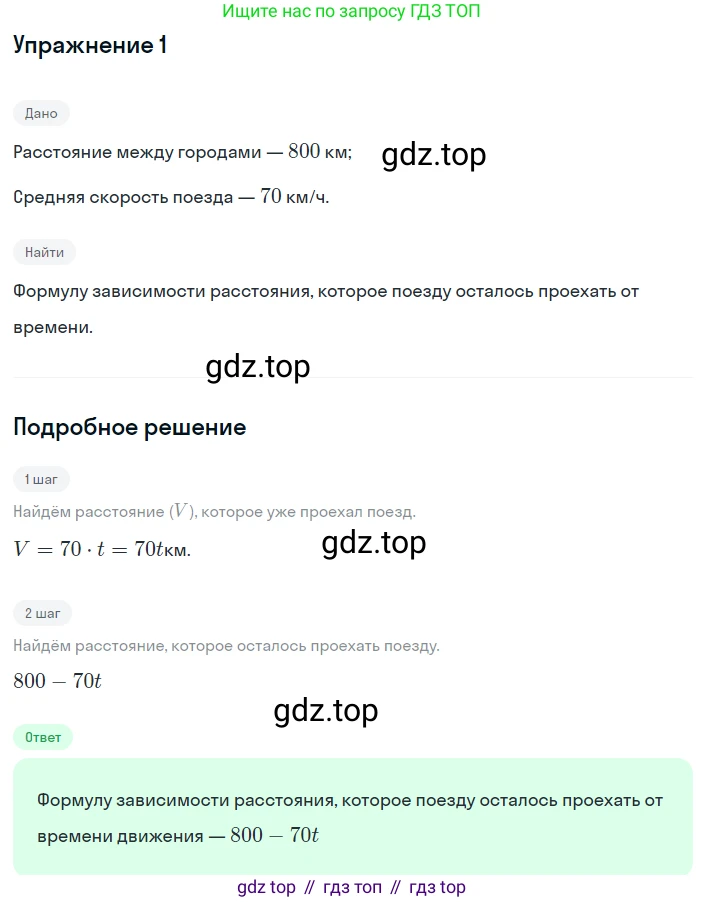705x902 pixels.
Task: Click the green 'Ищите нас по запросу ГДЗ ТОП' banner
Action: pyautogui.click(x=351, y=11)
